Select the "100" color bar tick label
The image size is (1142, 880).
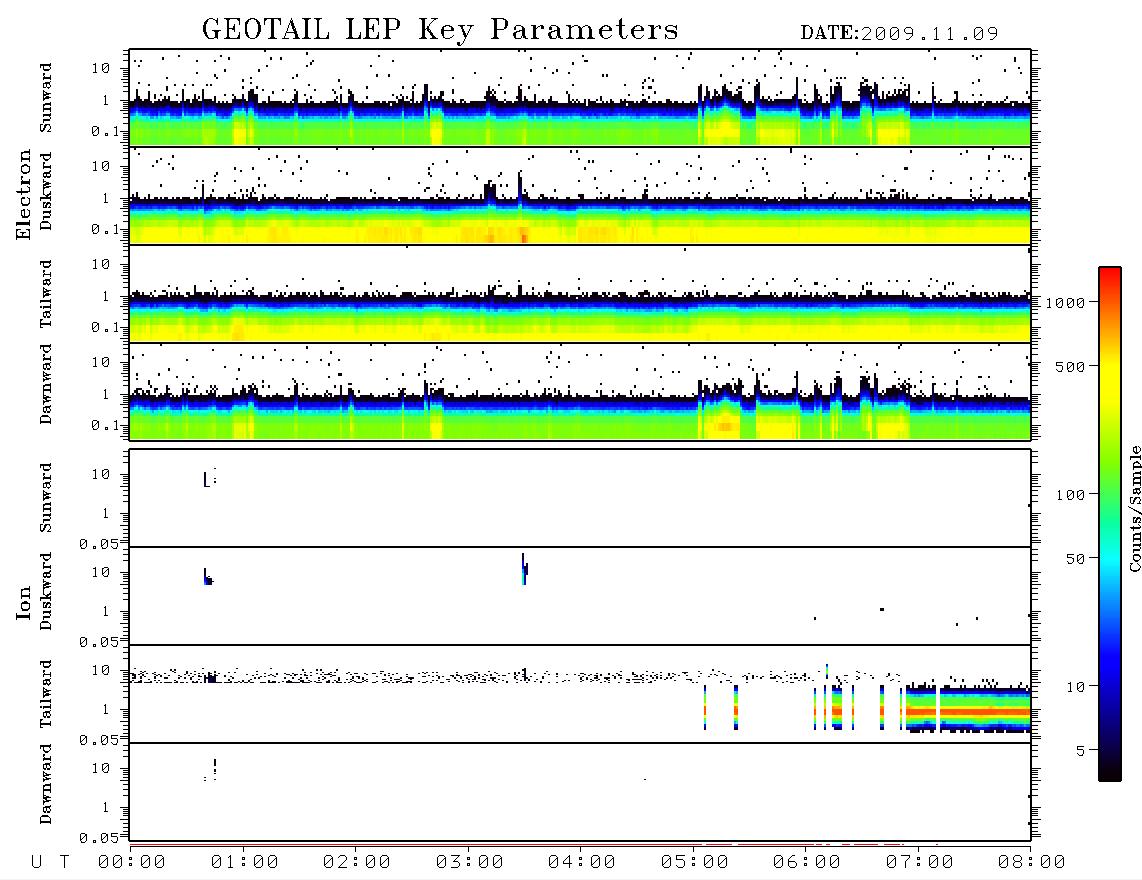point(1070,495)
